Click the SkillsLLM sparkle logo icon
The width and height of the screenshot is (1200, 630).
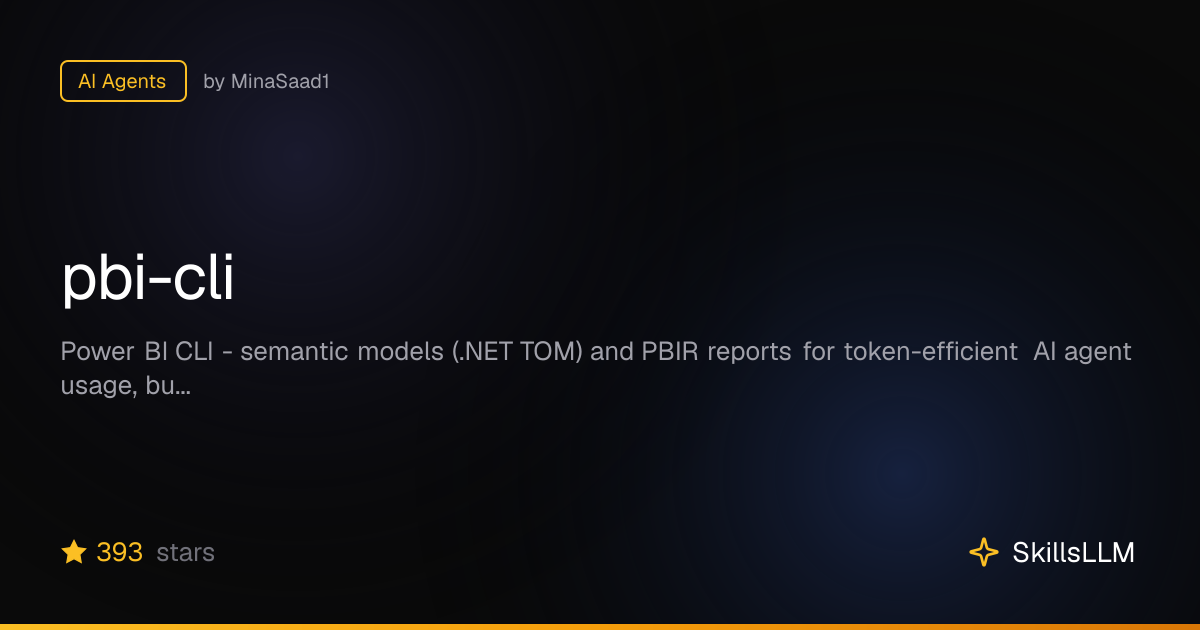[984, 552]
